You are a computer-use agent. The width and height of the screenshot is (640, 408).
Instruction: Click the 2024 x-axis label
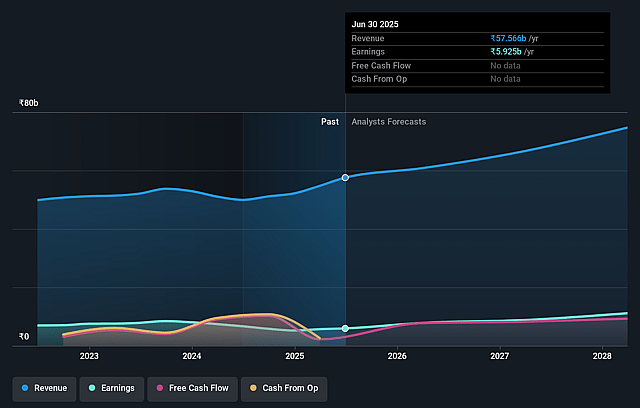point(192,356)
